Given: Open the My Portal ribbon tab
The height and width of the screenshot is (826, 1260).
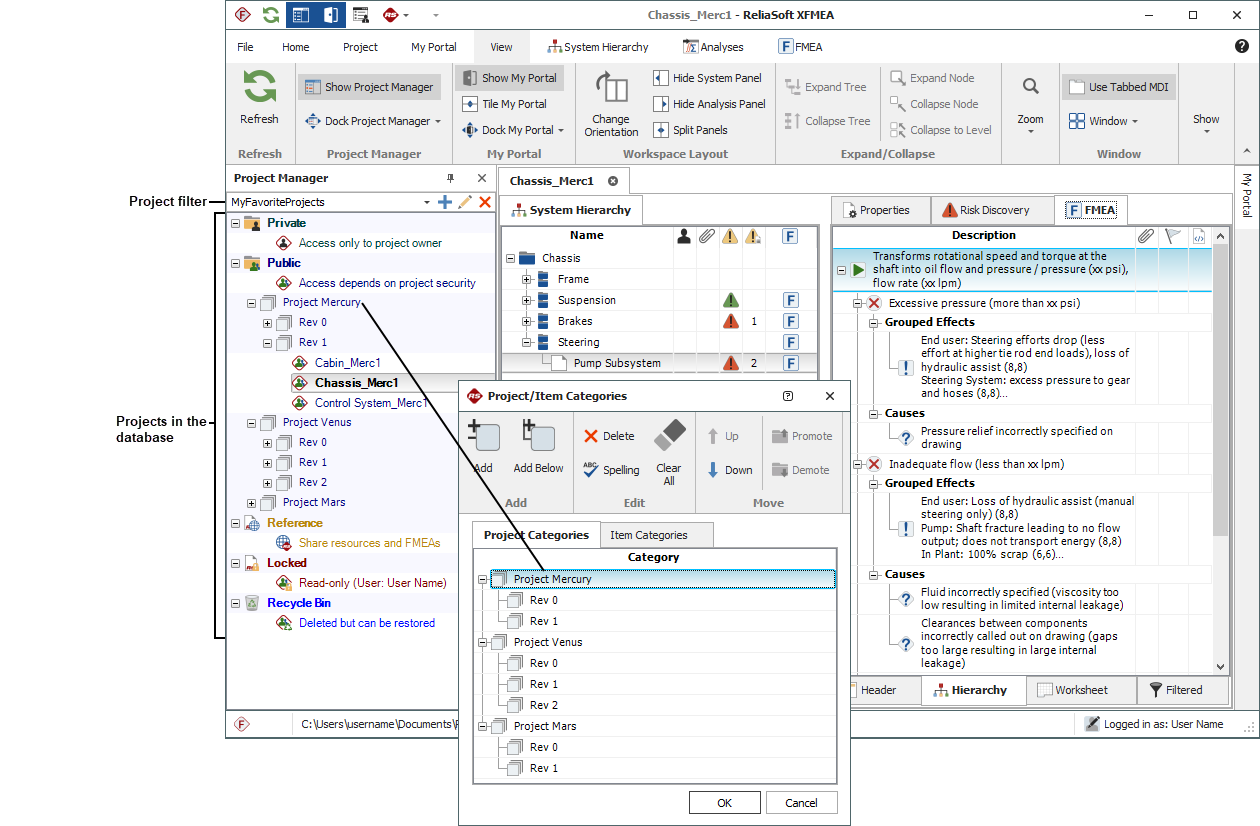Looking at the screenshot, I should (x=433, y=47).
